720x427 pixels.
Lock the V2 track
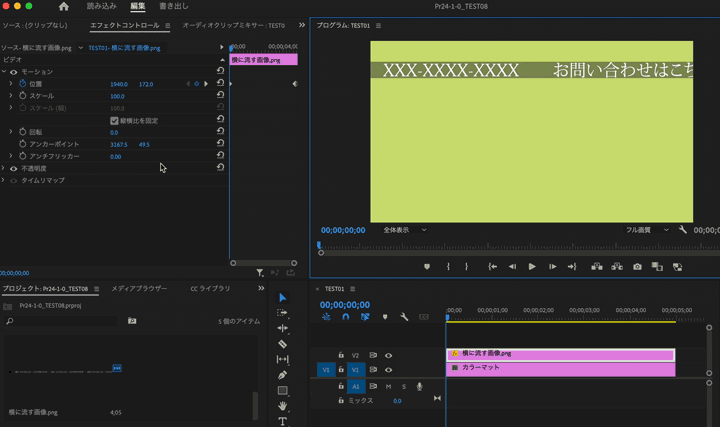pyautogui.click(x=341, y=355)
